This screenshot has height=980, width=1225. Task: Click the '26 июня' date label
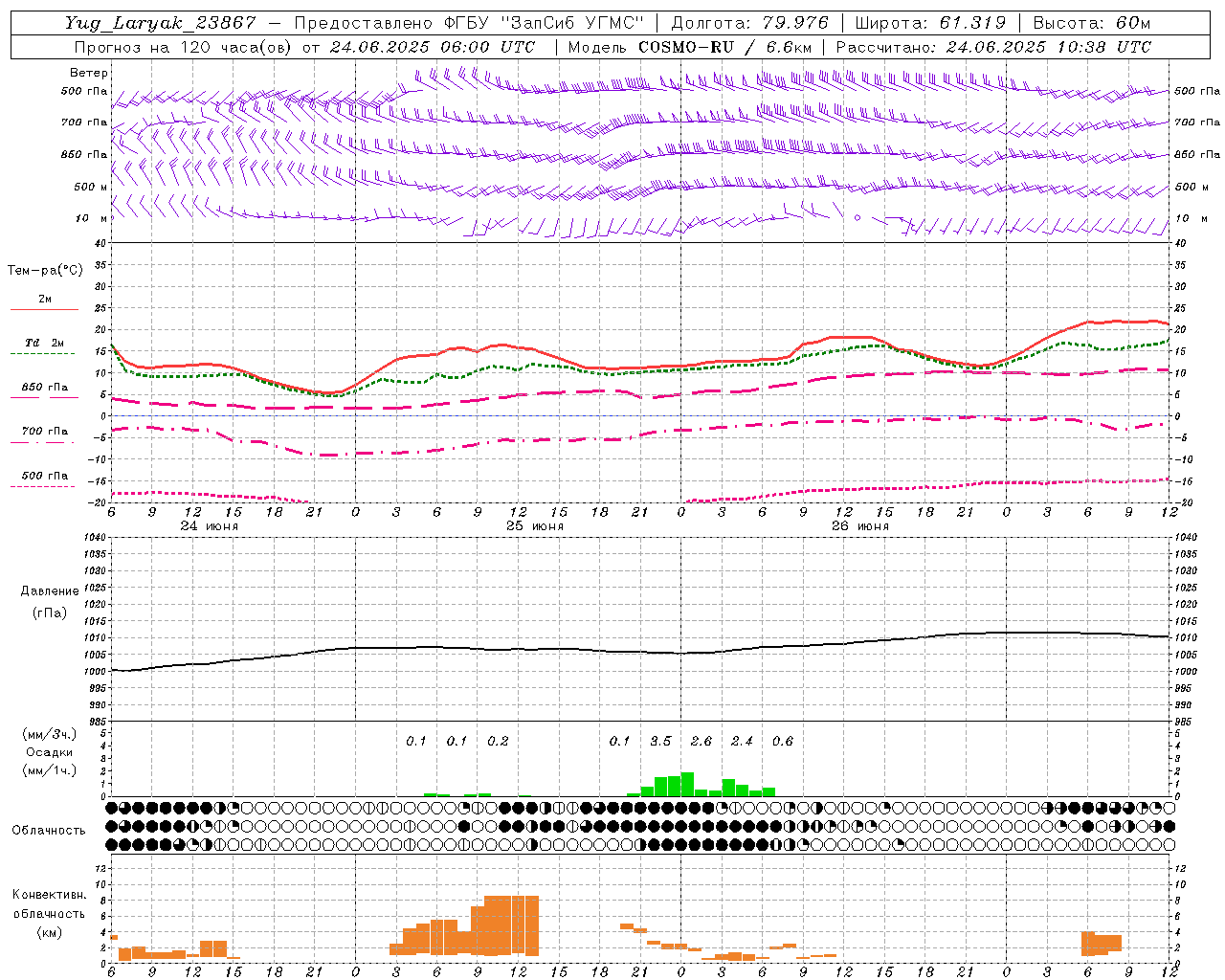tap(859, 526)
